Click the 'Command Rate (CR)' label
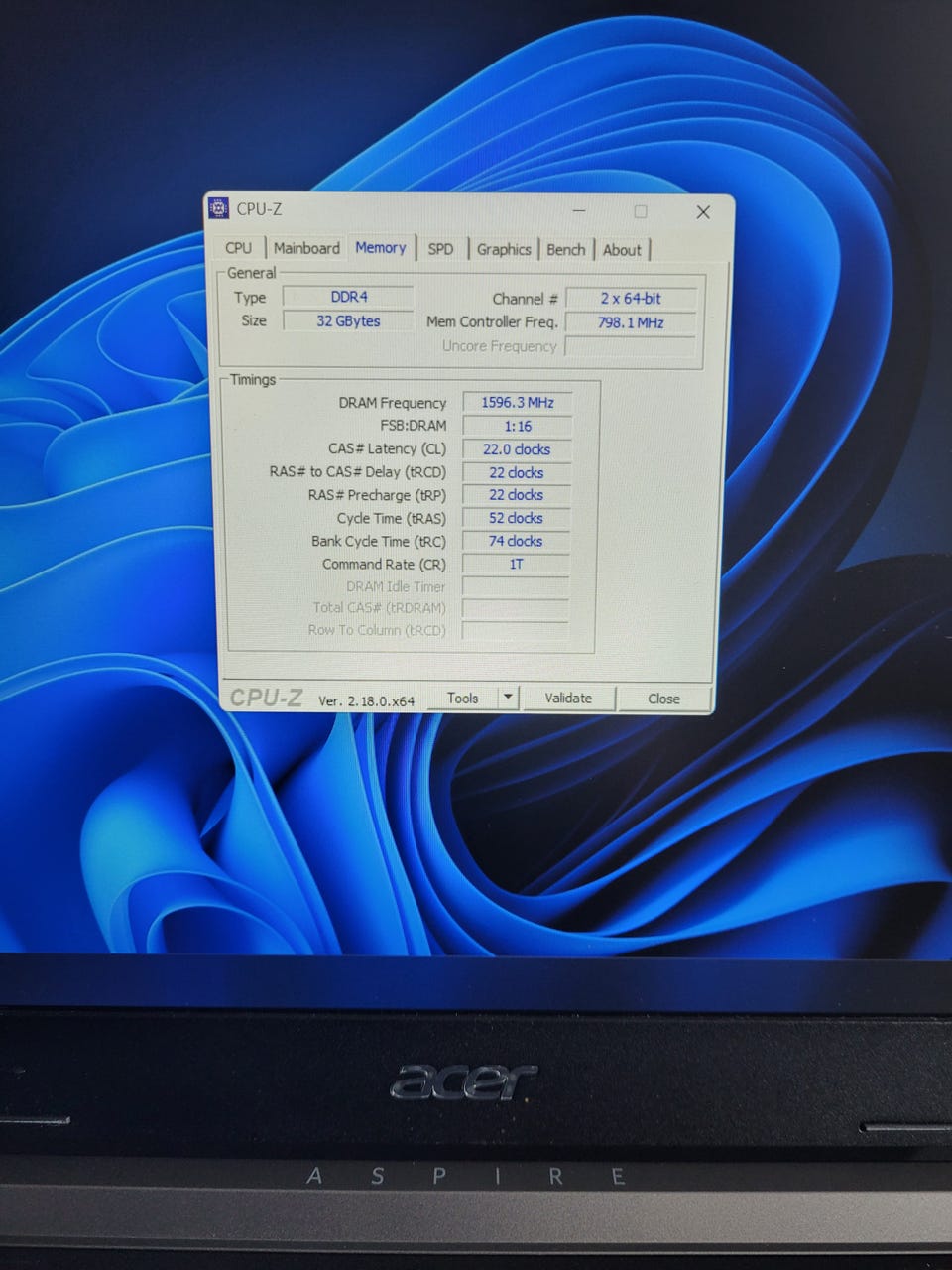952x1270 pixels. click(384, 564)
